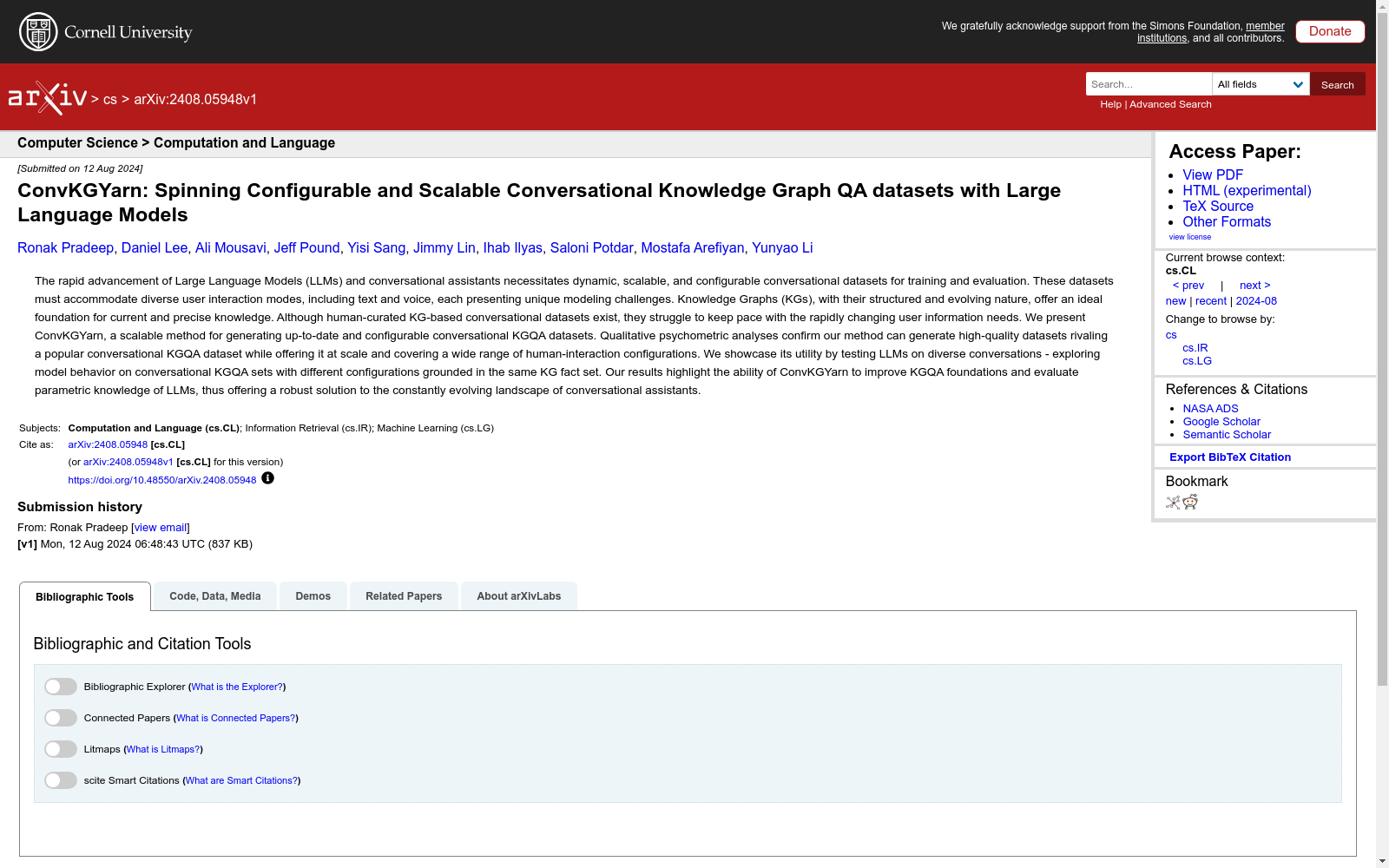
Task: Open author Mostafa Arefiyan link
Action: (692, 248)
